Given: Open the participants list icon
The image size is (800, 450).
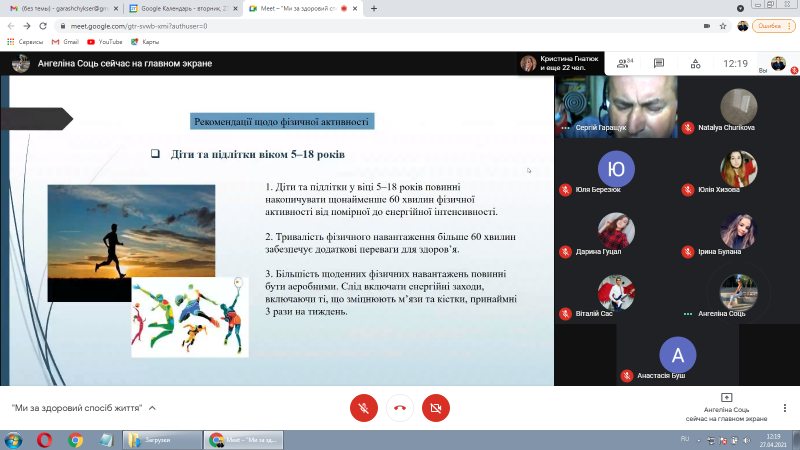Looking at the screenshot, I should pos(624,63).
